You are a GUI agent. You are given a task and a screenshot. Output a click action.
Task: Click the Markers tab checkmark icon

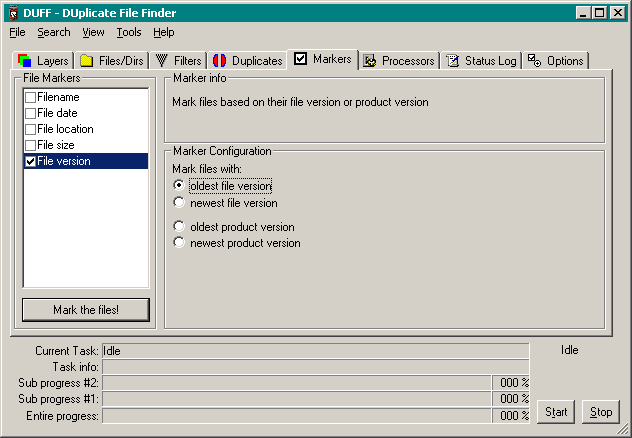point(300,59)
